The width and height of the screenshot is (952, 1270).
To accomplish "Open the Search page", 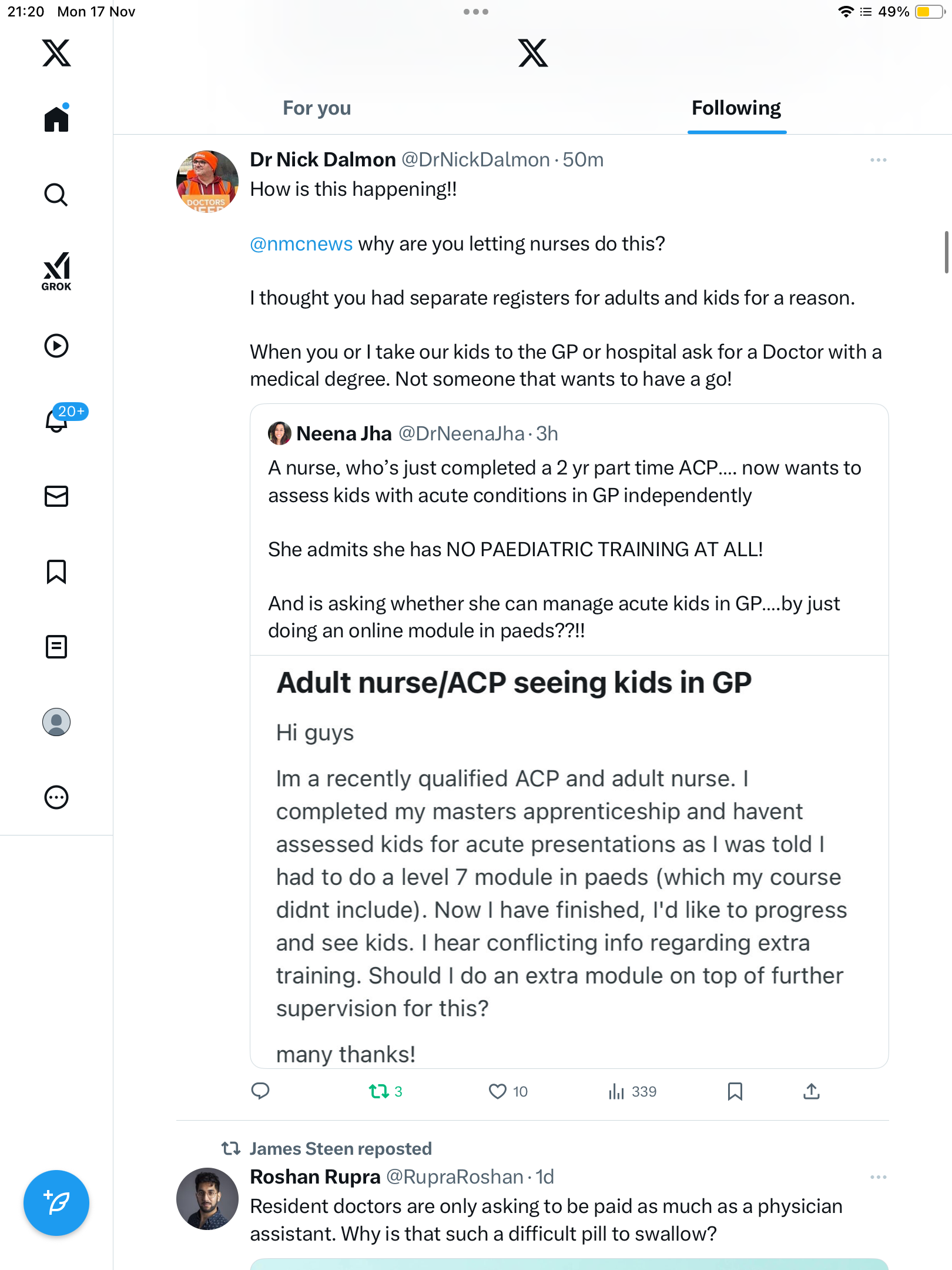I will tap(56, 195).
